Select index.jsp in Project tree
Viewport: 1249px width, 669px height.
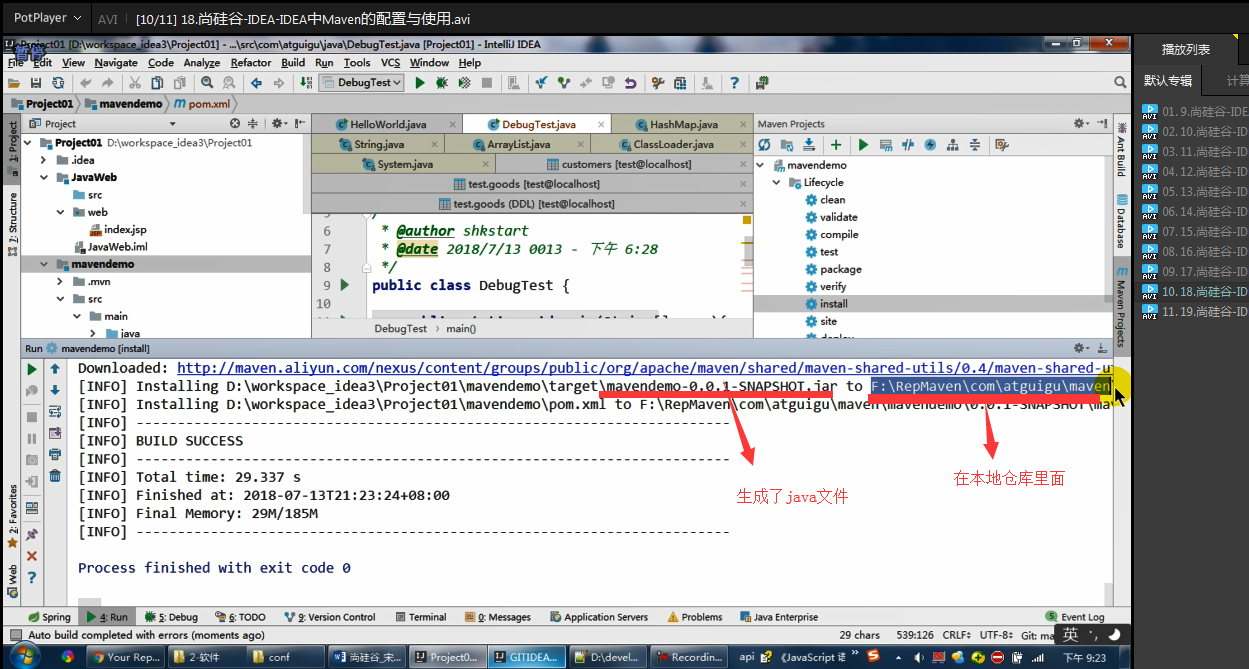pyautogui.click(x=117, y=229)
